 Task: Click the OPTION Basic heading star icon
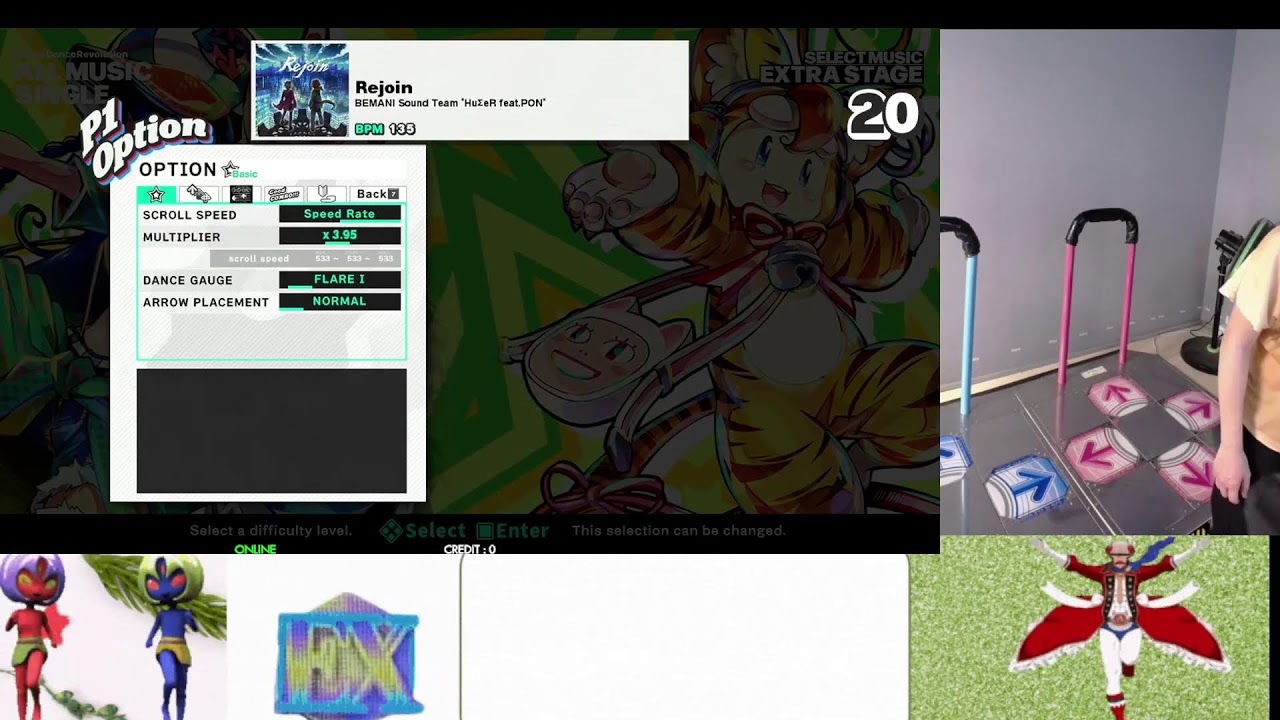click(x=230, y=168)
